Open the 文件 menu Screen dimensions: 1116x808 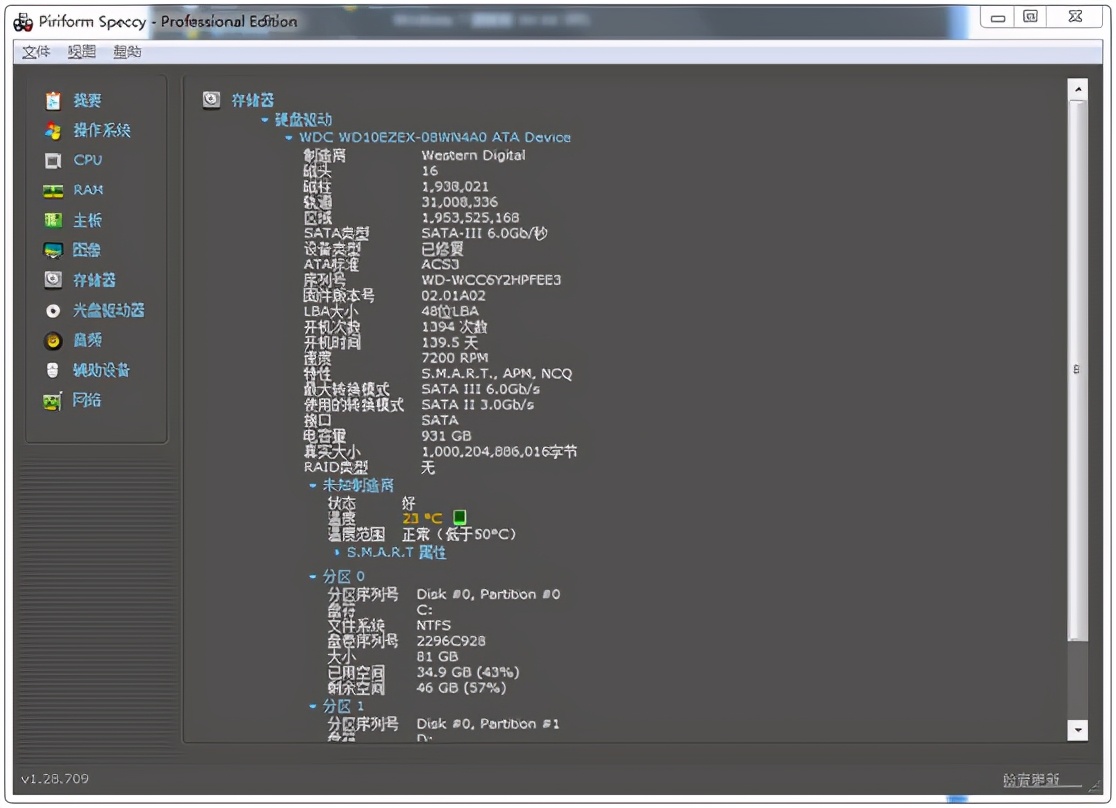tap(36, 52)
